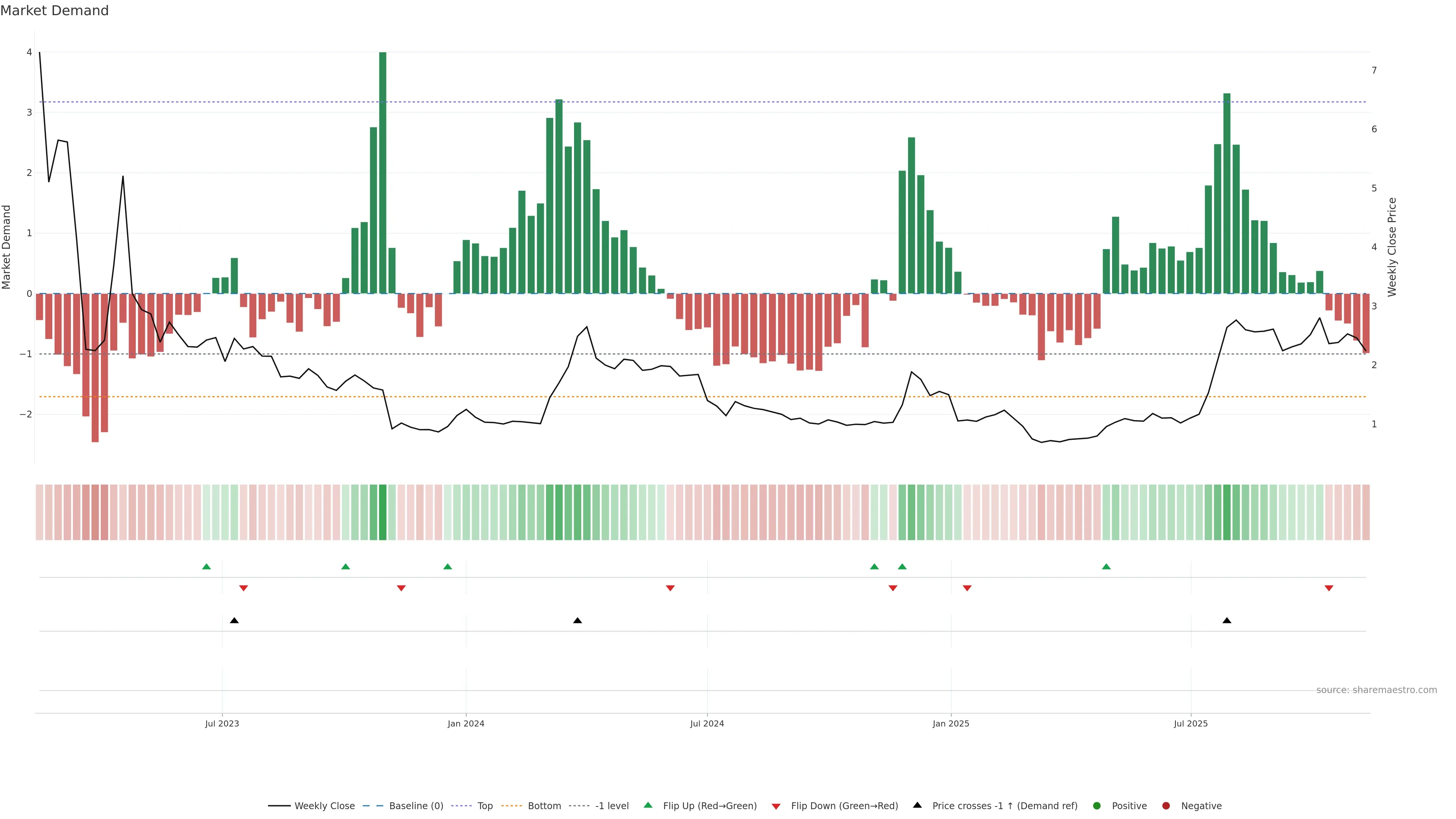Click the black Price crosses -1 legend icon
The height and width of the screenshot is (819, 1456).
pos(917,805)
